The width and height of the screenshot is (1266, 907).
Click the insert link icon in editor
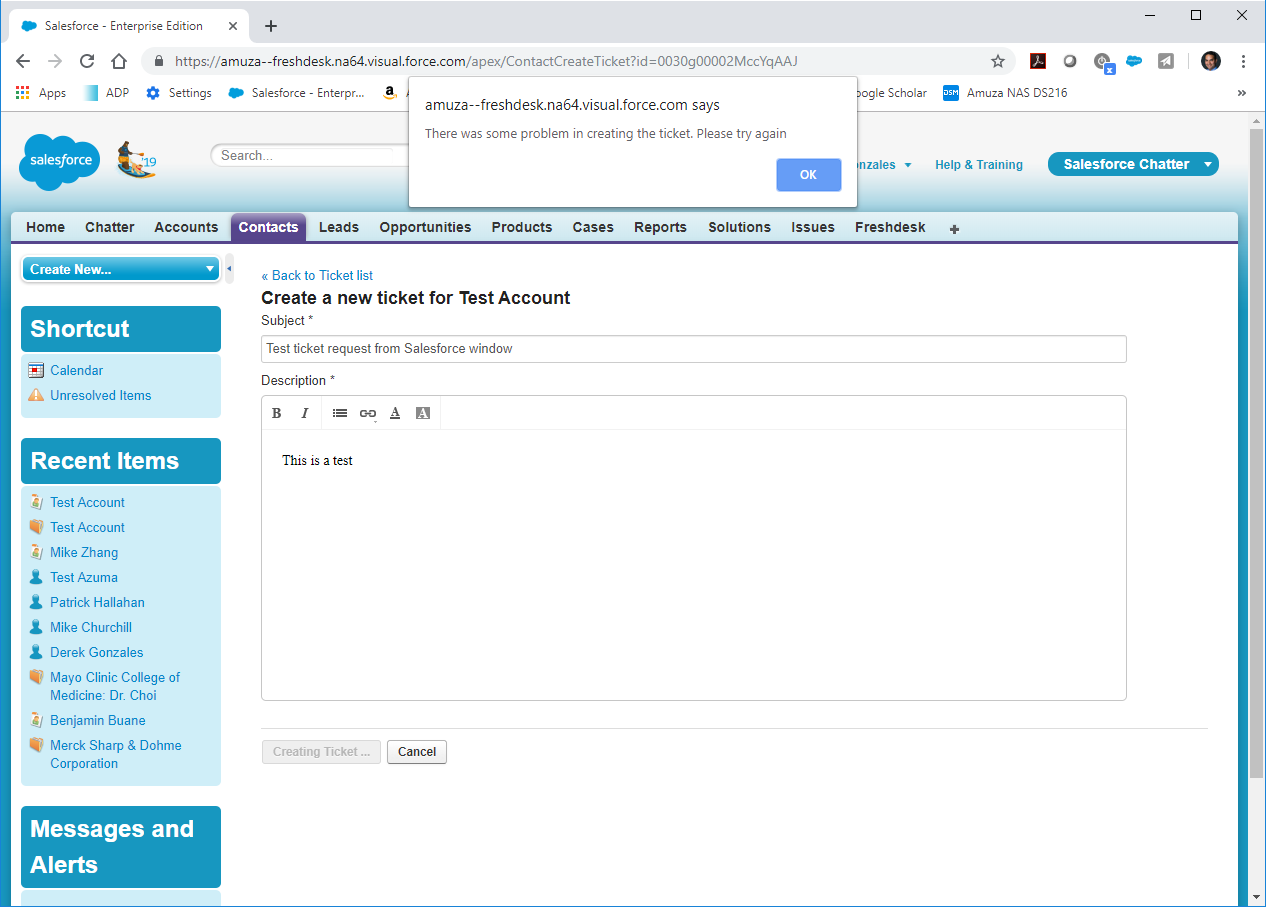[368, 413]
